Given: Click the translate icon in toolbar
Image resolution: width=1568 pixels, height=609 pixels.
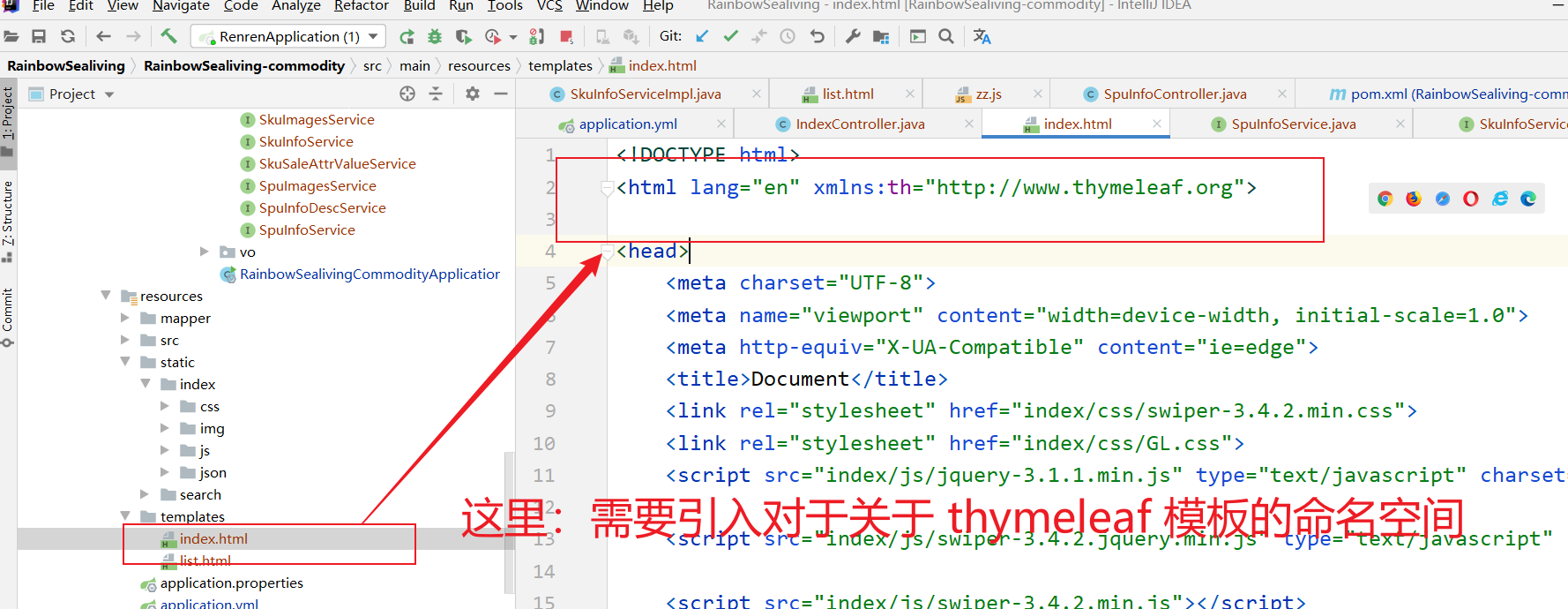Looking at the screenshot, I should click(982, 36).
